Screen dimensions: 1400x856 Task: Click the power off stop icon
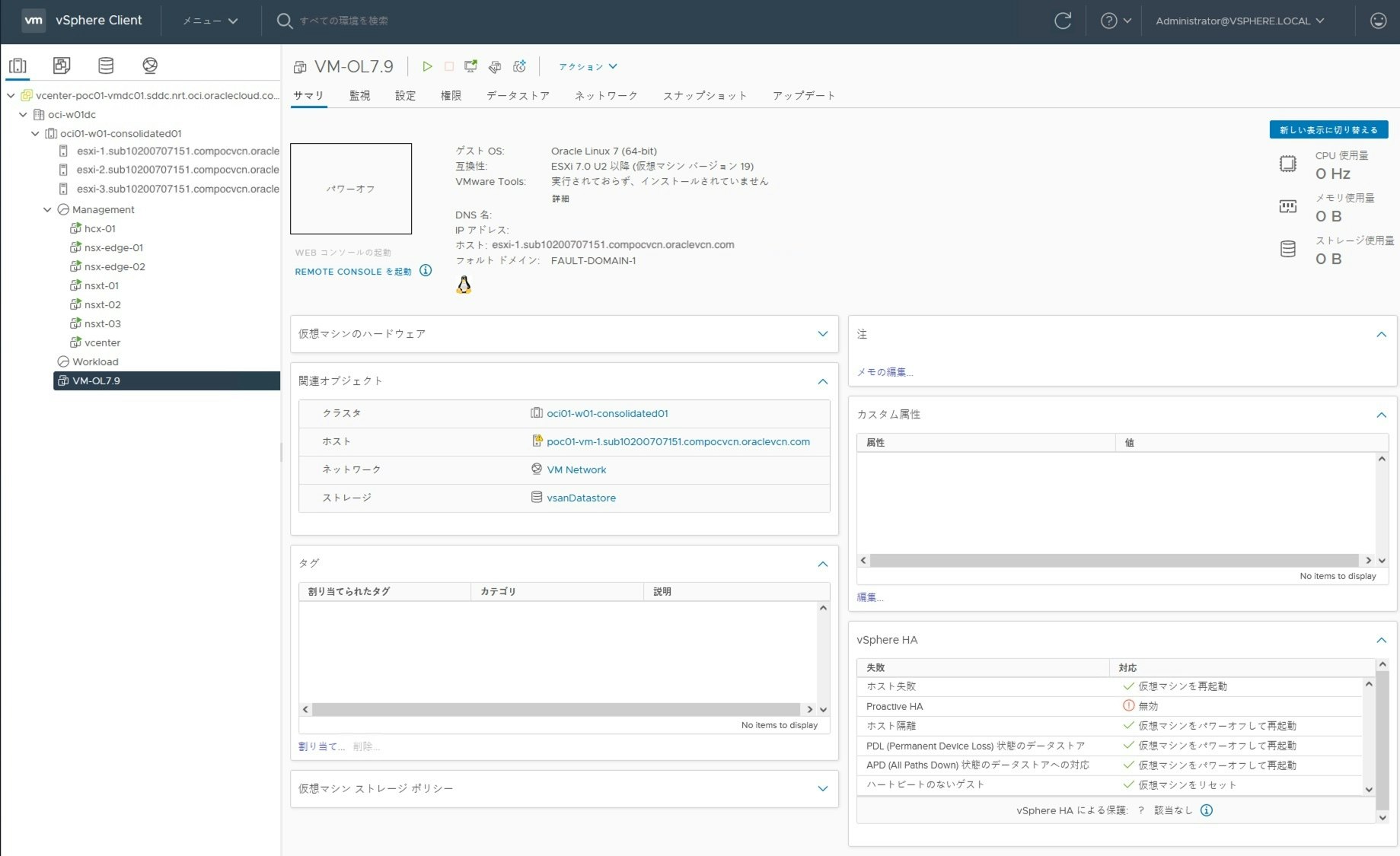(x=449, y=67)
